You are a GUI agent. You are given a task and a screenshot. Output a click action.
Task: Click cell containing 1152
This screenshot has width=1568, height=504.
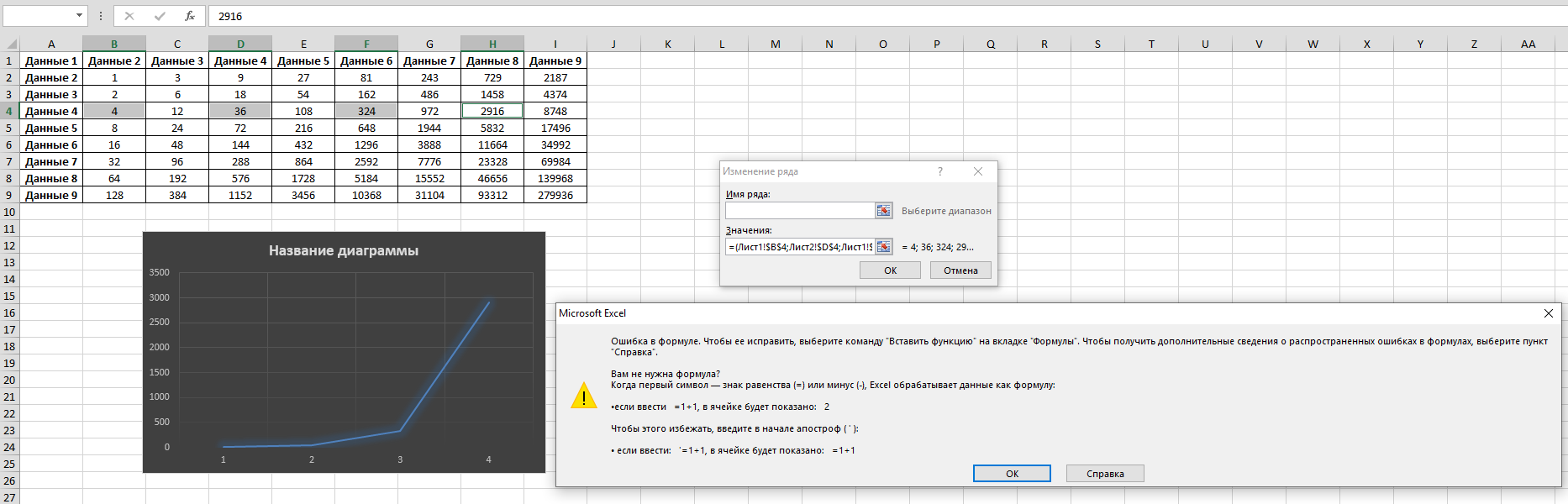coord(240,195)
